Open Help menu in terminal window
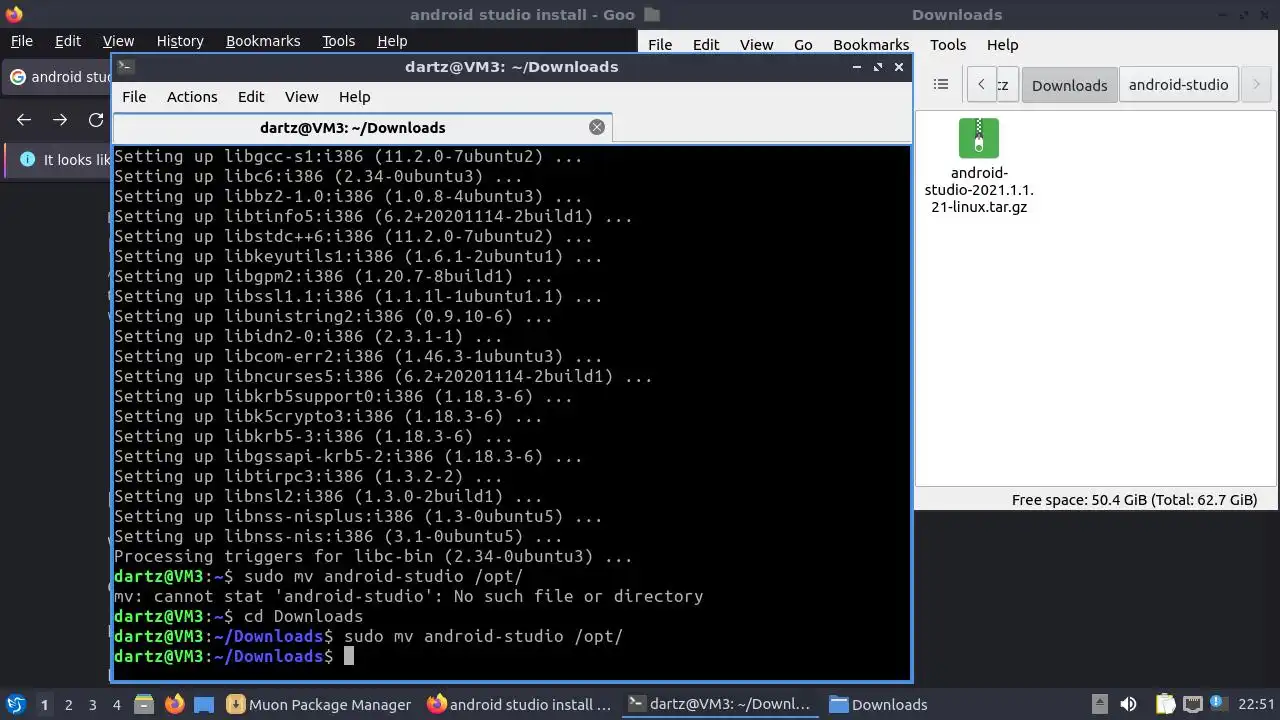The image size is (1280, 720). pyautogui.click(x=354, y=97)
